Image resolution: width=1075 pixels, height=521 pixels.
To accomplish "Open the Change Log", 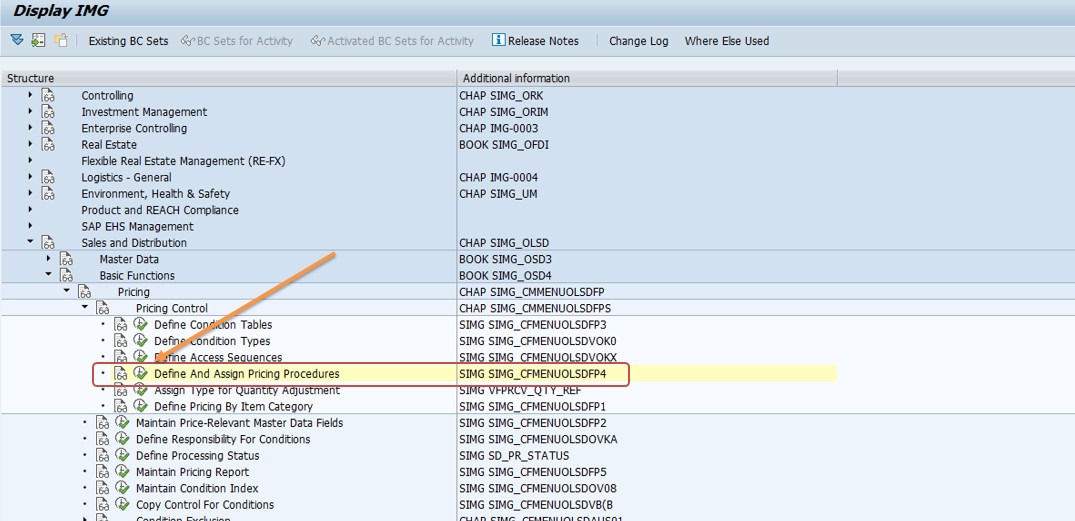I will click(639, 41).
